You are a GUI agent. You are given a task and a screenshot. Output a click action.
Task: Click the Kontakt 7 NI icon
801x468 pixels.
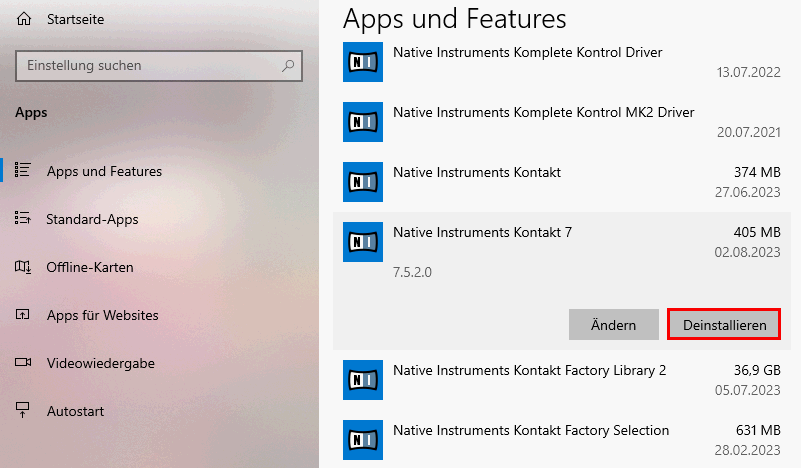(363, 242)
